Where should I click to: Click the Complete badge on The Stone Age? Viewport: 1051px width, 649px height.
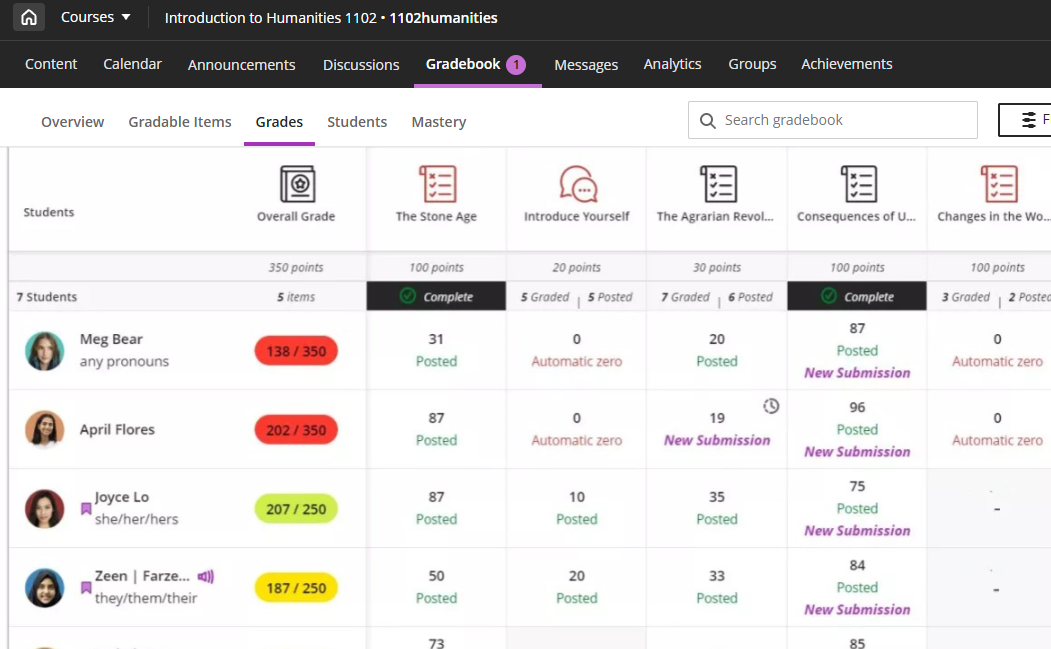coord(436,297)
